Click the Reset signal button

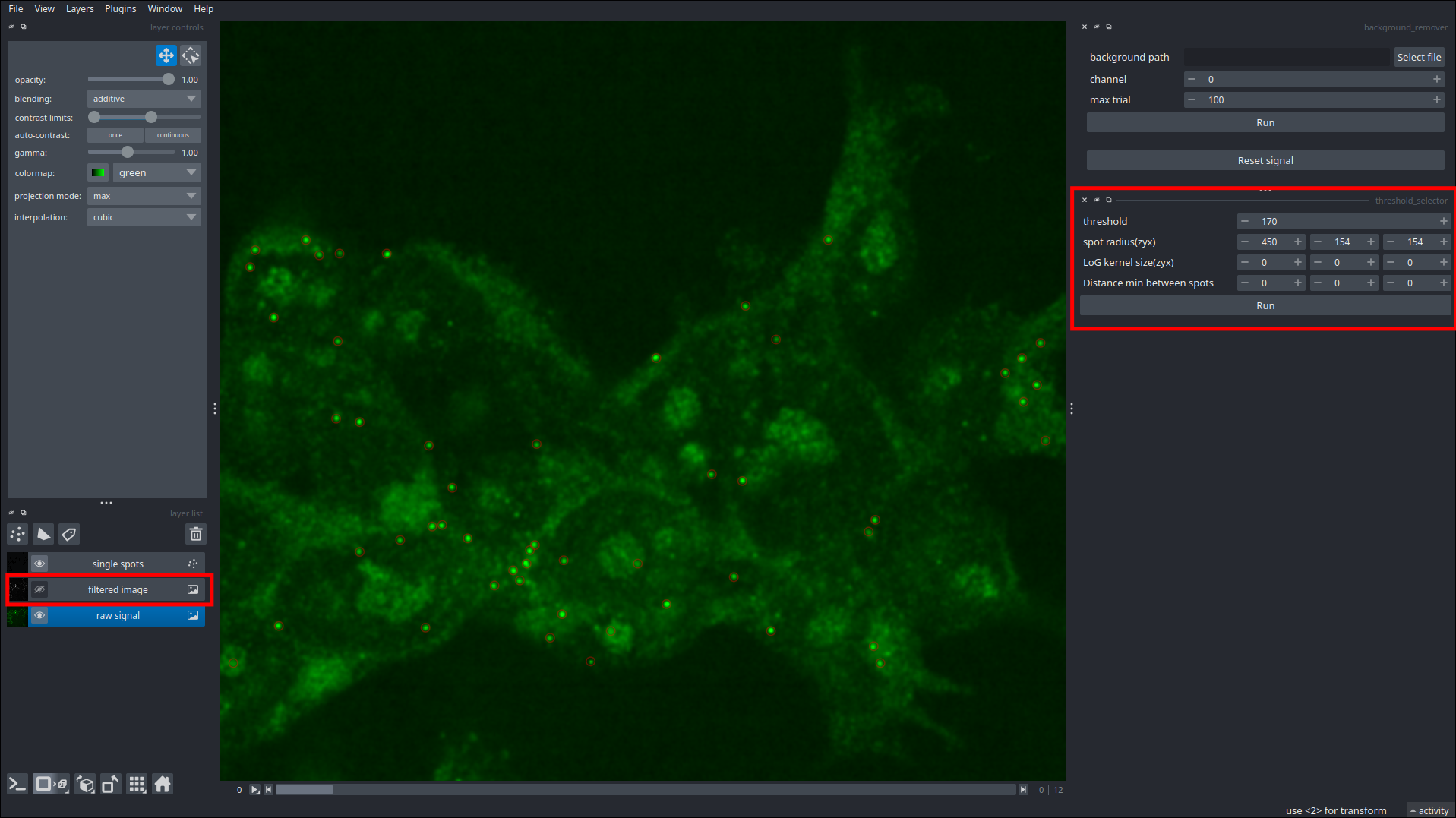(x=1265, y=160)
